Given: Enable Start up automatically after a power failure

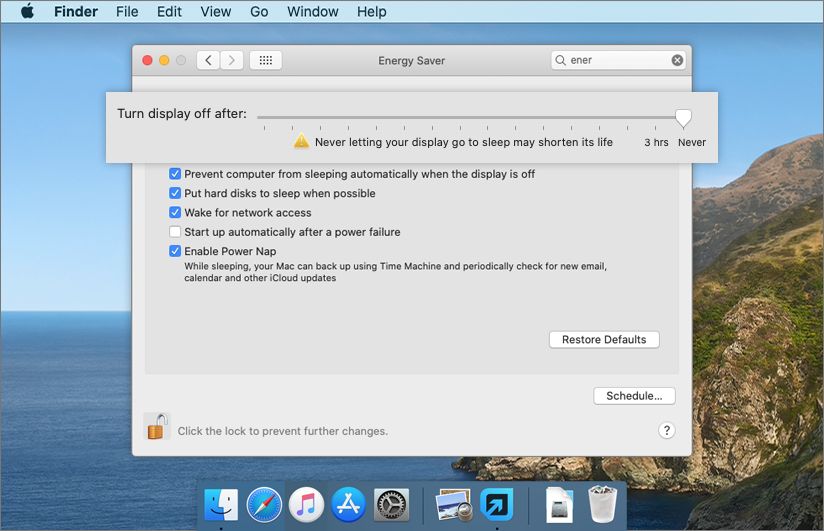Looking at the screenshot, I should click(x=175, y=232).
